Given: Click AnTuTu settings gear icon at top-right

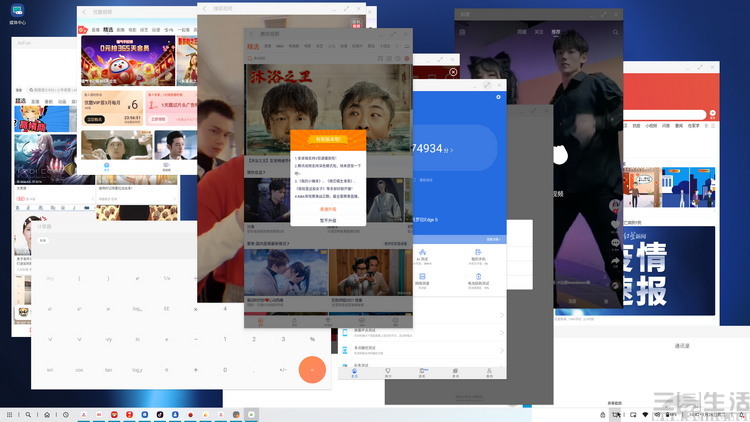Looking at the screenshot, I should tap(498, 97).
